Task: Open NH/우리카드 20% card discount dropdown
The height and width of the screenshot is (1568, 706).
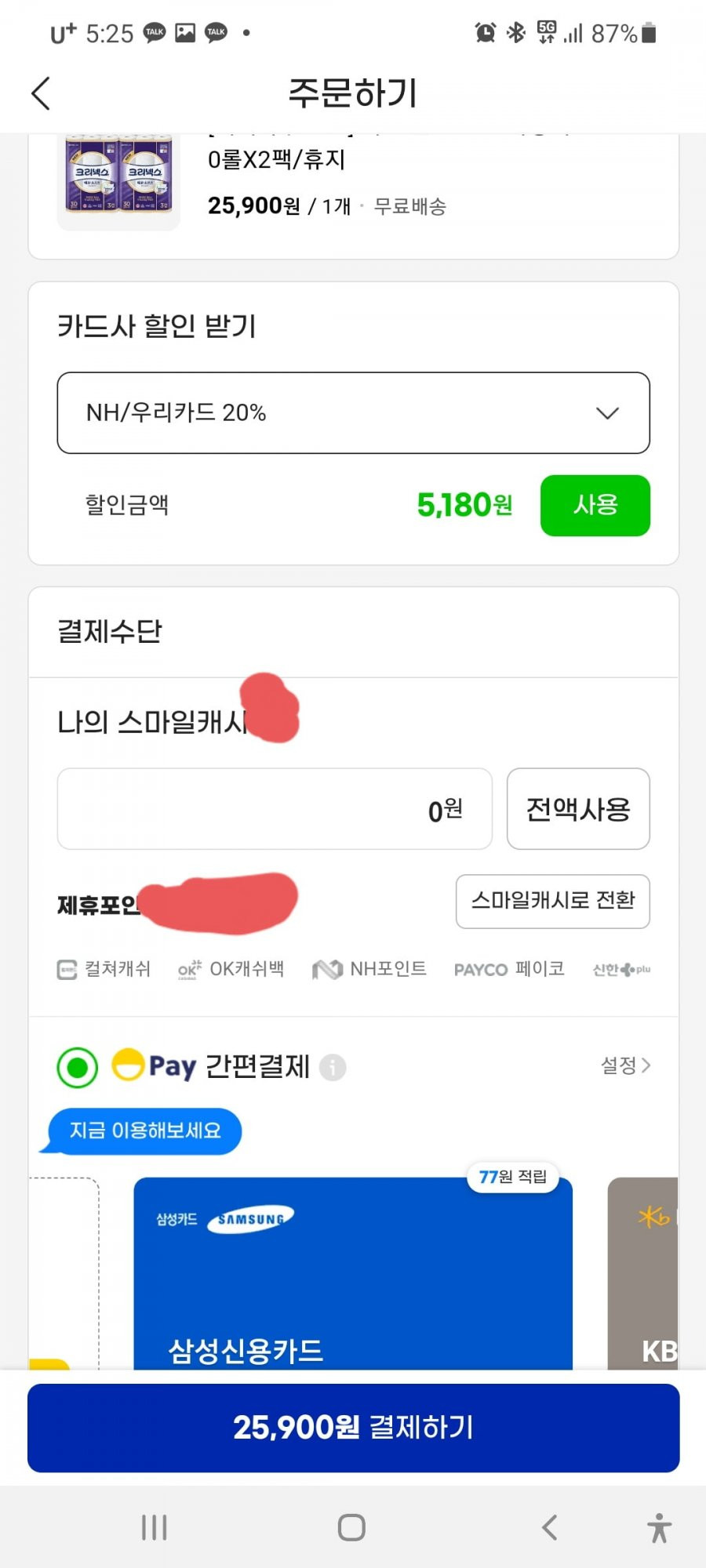Action: coord(353,412)
